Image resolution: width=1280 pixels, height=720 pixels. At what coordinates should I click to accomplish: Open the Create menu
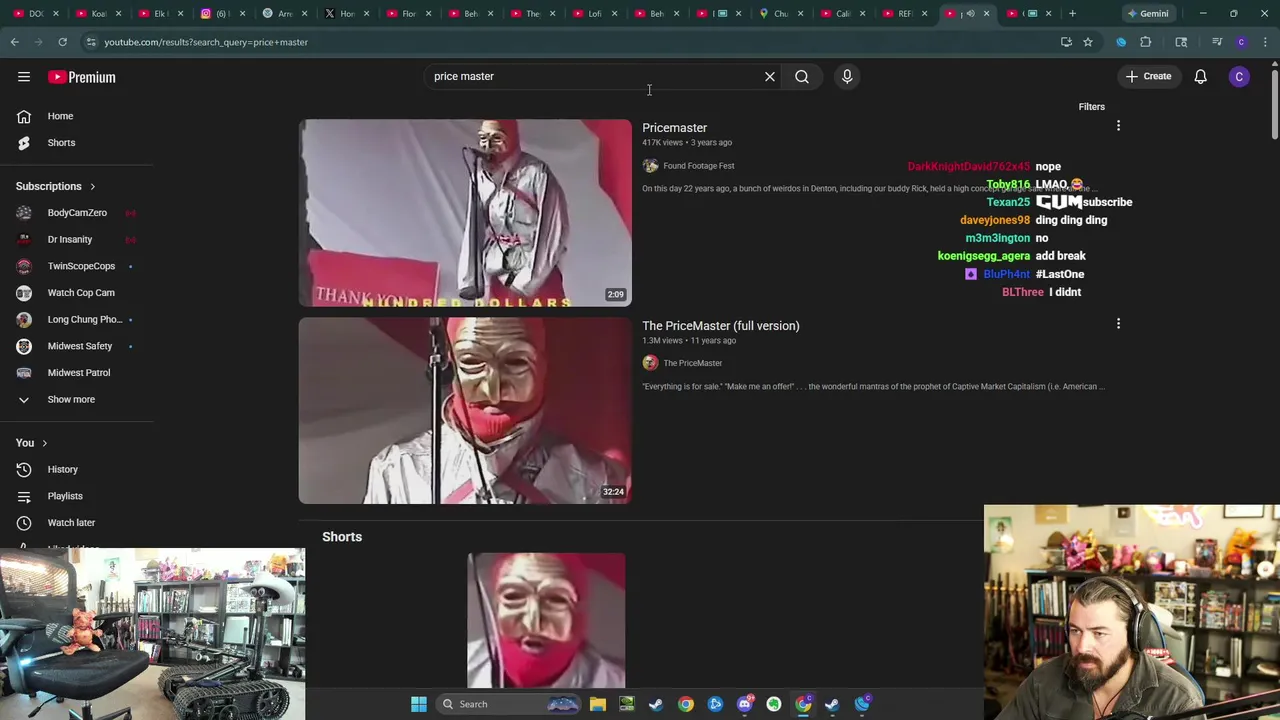click(1148, 76)
